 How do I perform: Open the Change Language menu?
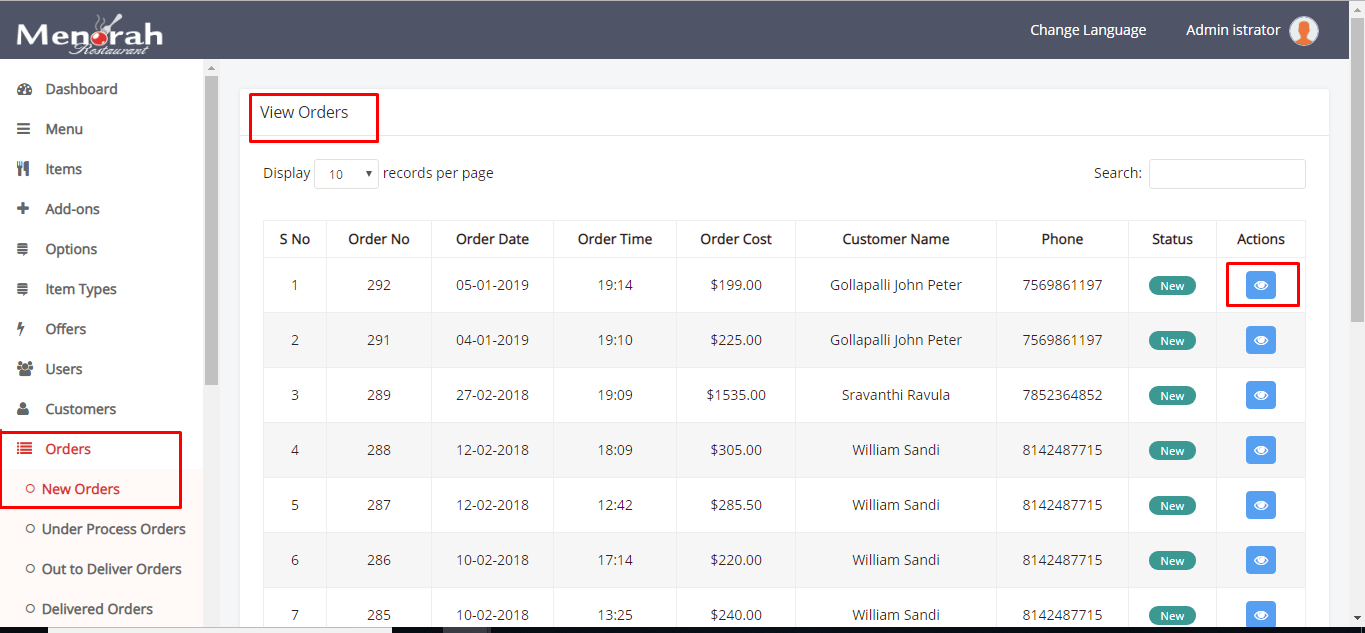point(1088,30)
